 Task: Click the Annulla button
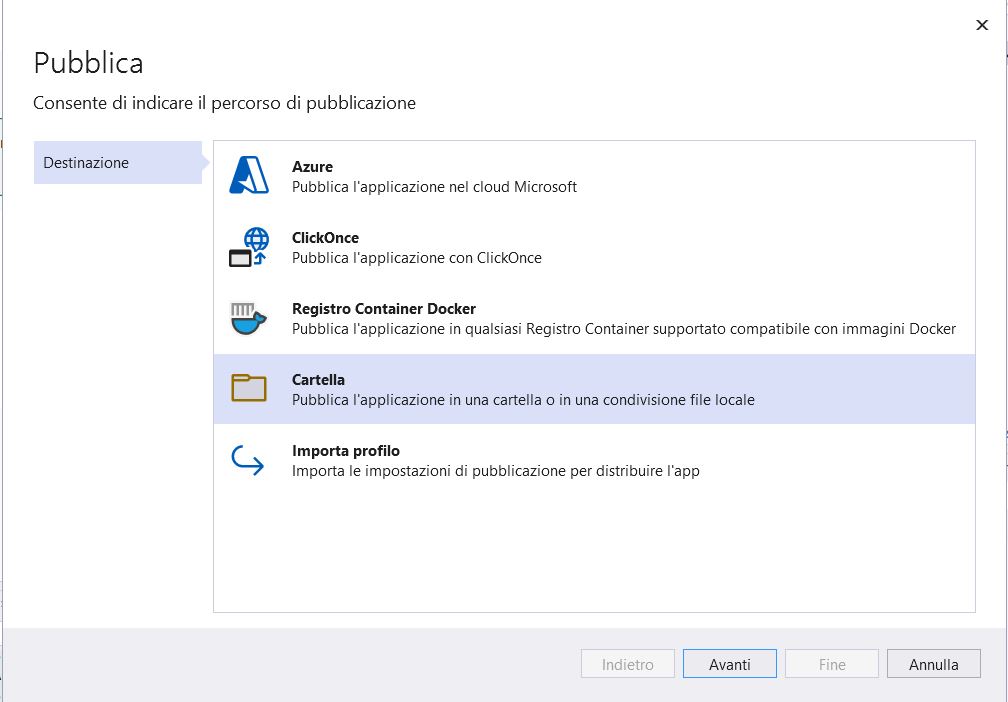click(933, 664)
